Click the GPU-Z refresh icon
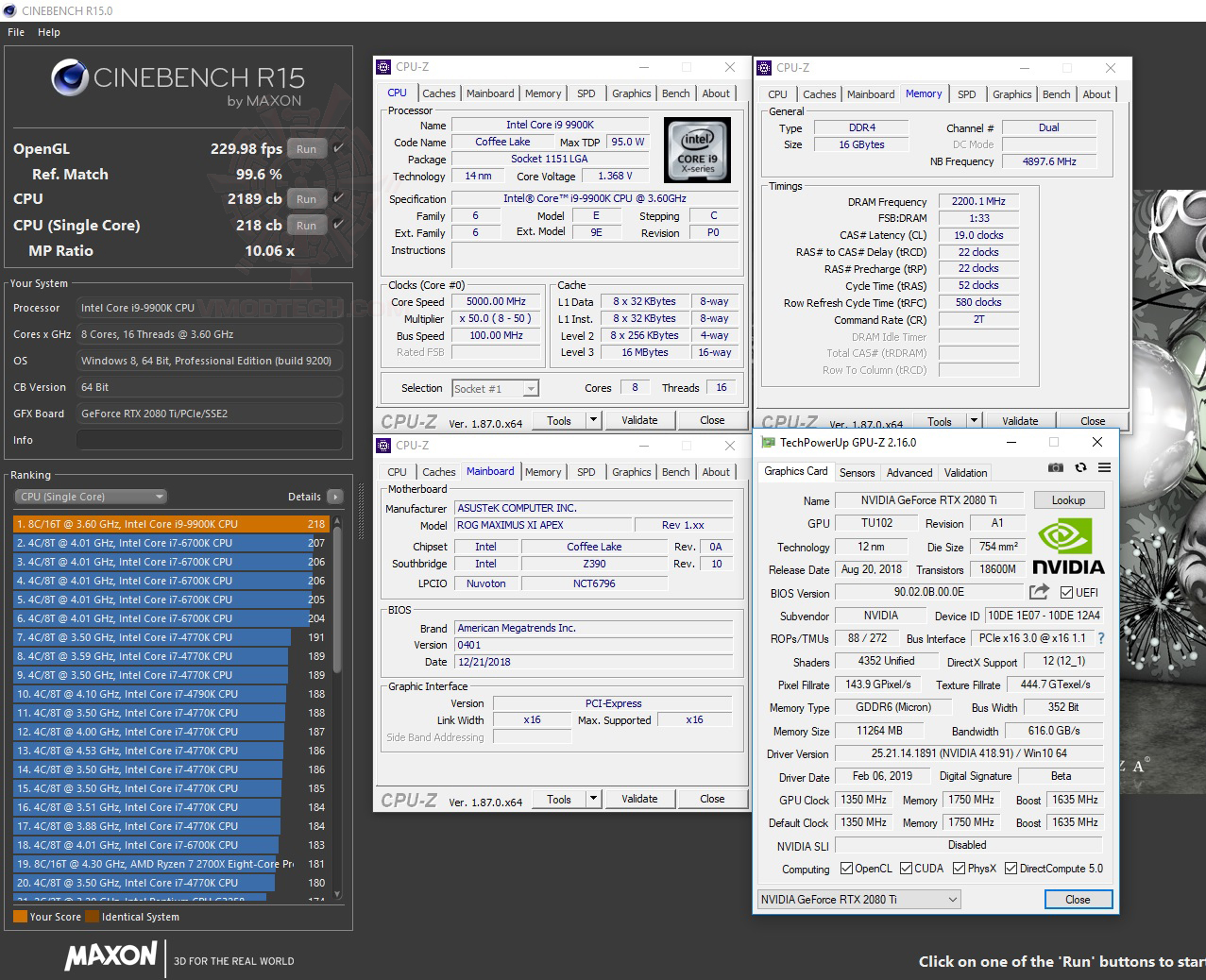Viewport: 1206px width, 980px height. (1080, 467)
